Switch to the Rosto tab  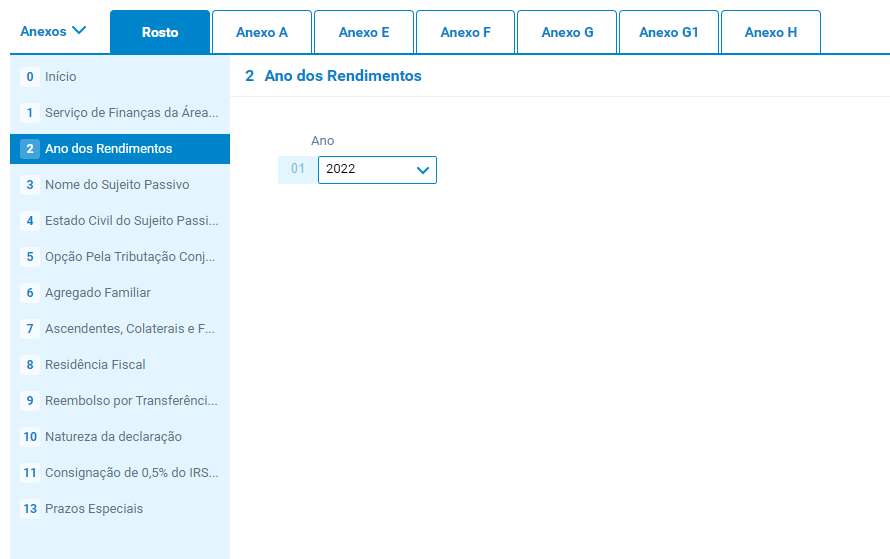pos(160,32)
